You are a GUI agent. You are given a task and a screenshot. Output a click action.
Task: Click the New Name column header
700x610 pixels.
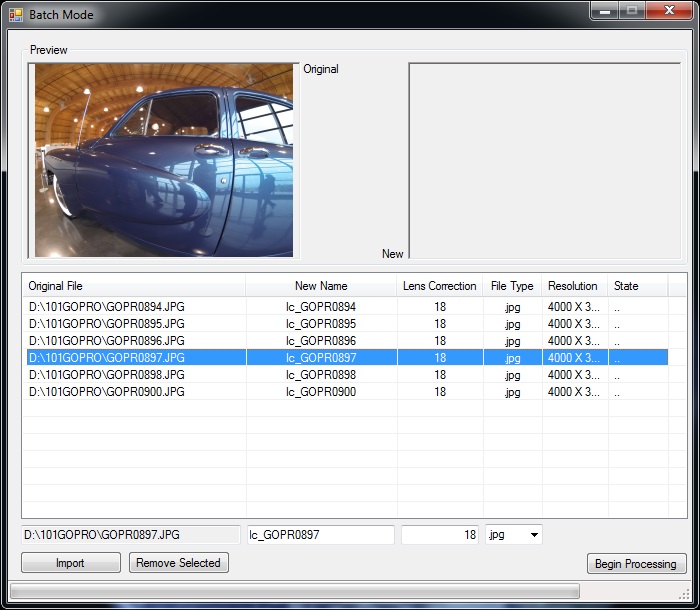coord(321,286)
